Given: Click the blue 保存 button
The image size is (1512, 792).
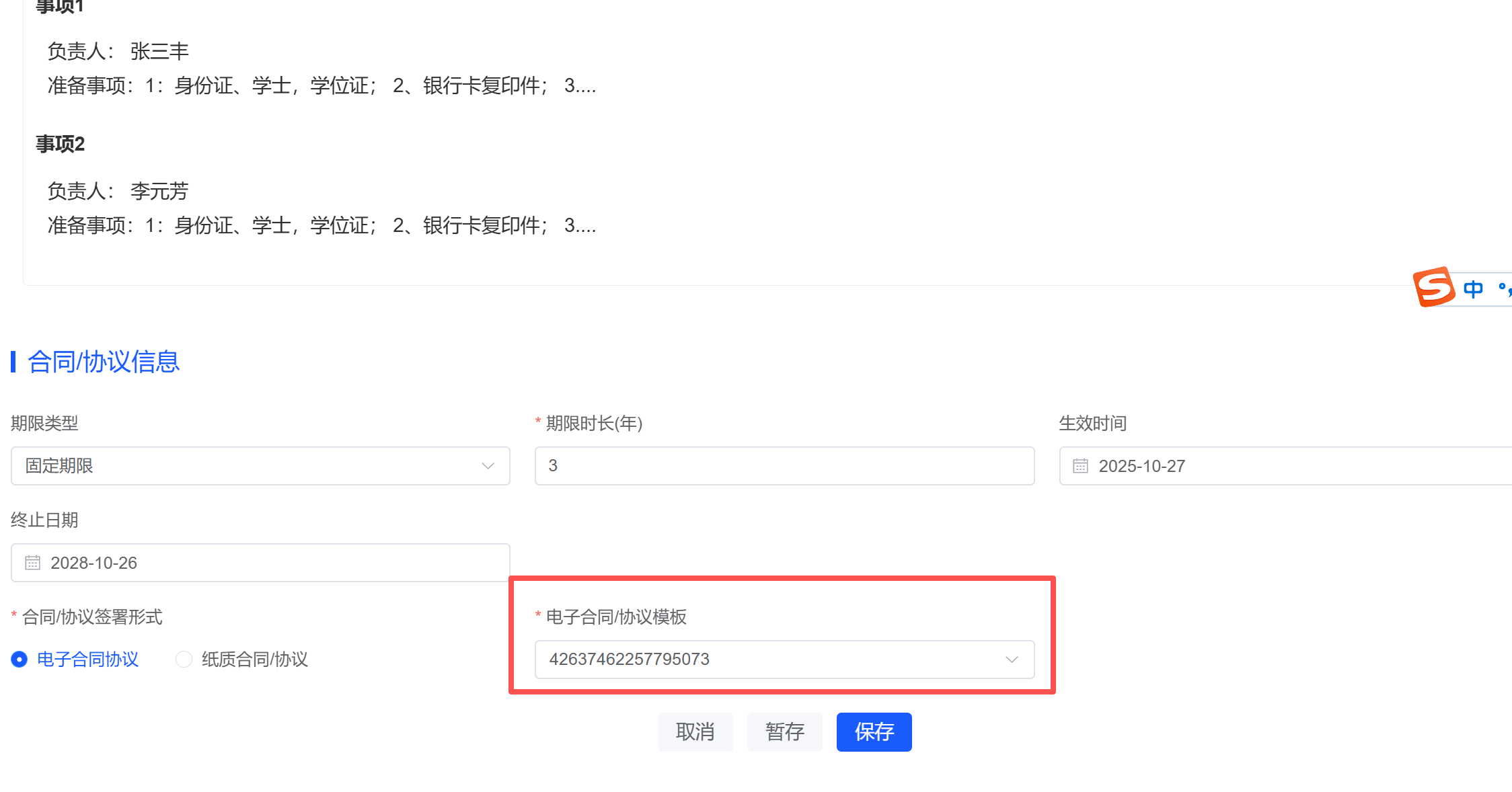Looking at the screenshot, I should [874, 731].
